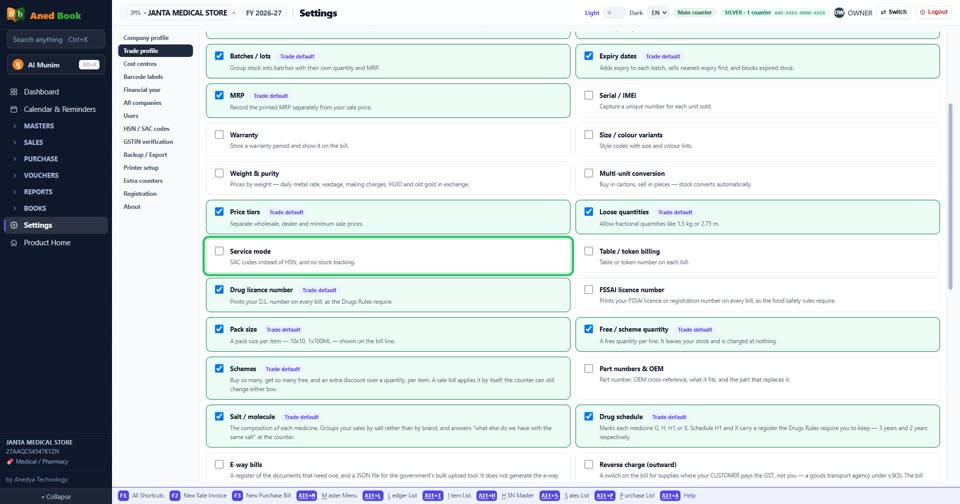Image resolution: width=960 pixels, height=504 pixels.
Task: Click the Trade default tag beside Pack size
Action: 283,329
